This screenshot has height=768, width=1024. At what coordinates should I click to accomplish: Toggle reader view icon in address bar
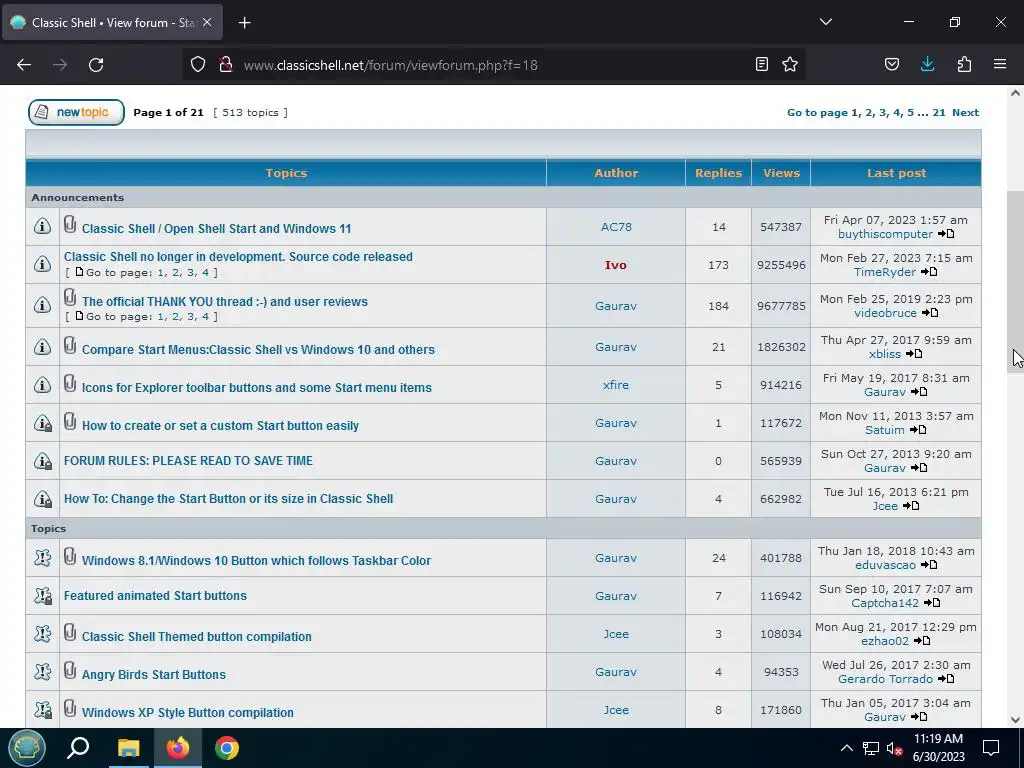point(761,64)
